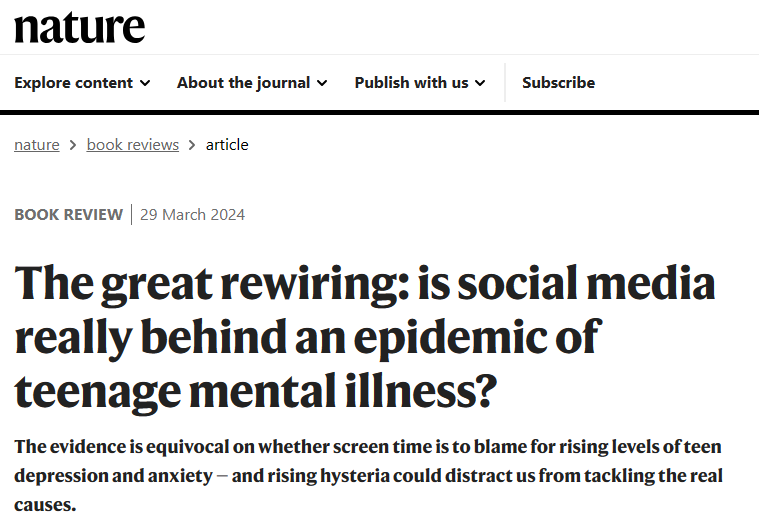Click the vertical divider left of Subscribe
This screenshot has height=522, width=759.
click(505, 82)
